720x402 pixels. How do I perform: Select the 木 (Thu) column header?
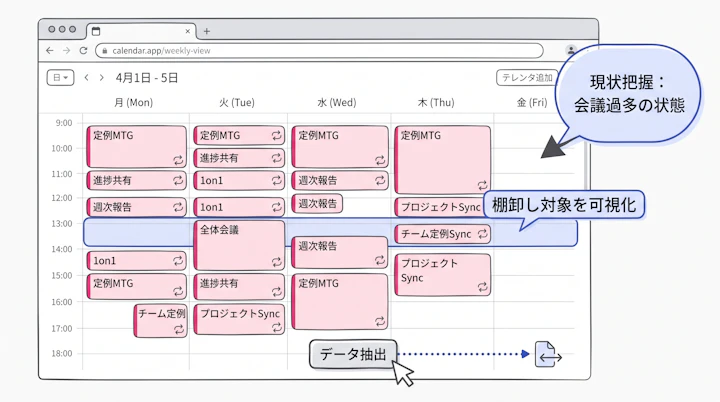(436, 102)
